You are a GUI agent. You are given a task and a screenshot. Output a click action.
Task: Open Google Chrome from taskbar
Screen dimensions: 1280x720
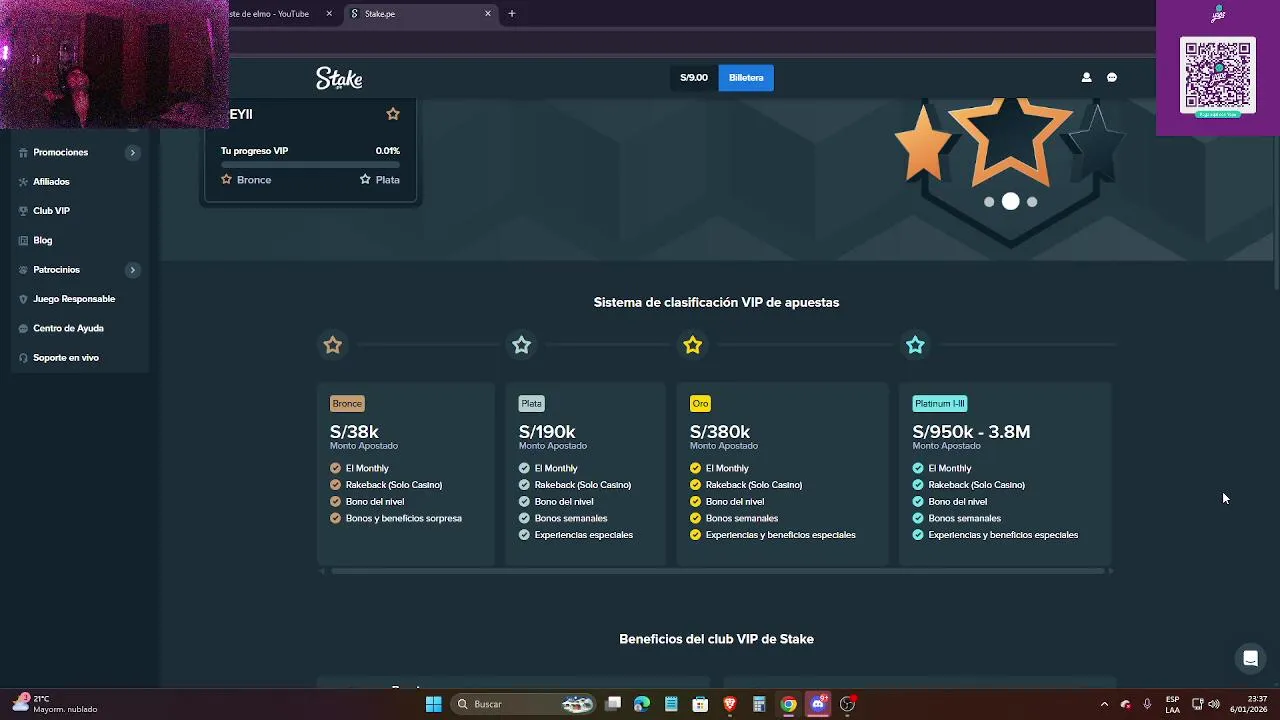coord(789,704)
